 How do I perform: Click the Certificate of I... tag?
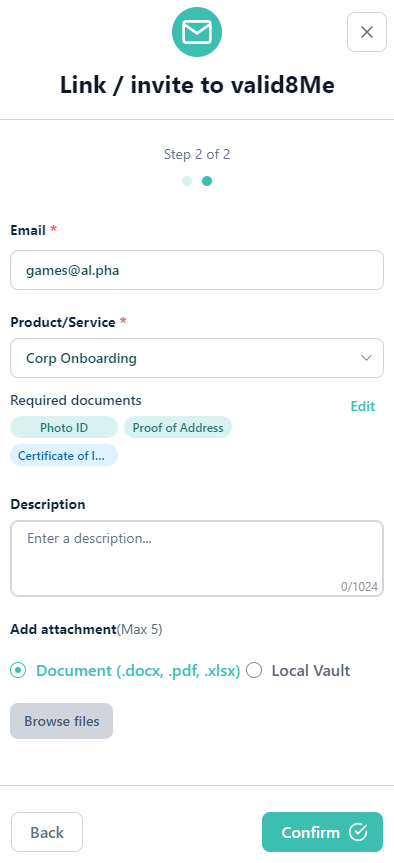click(64, 456)
